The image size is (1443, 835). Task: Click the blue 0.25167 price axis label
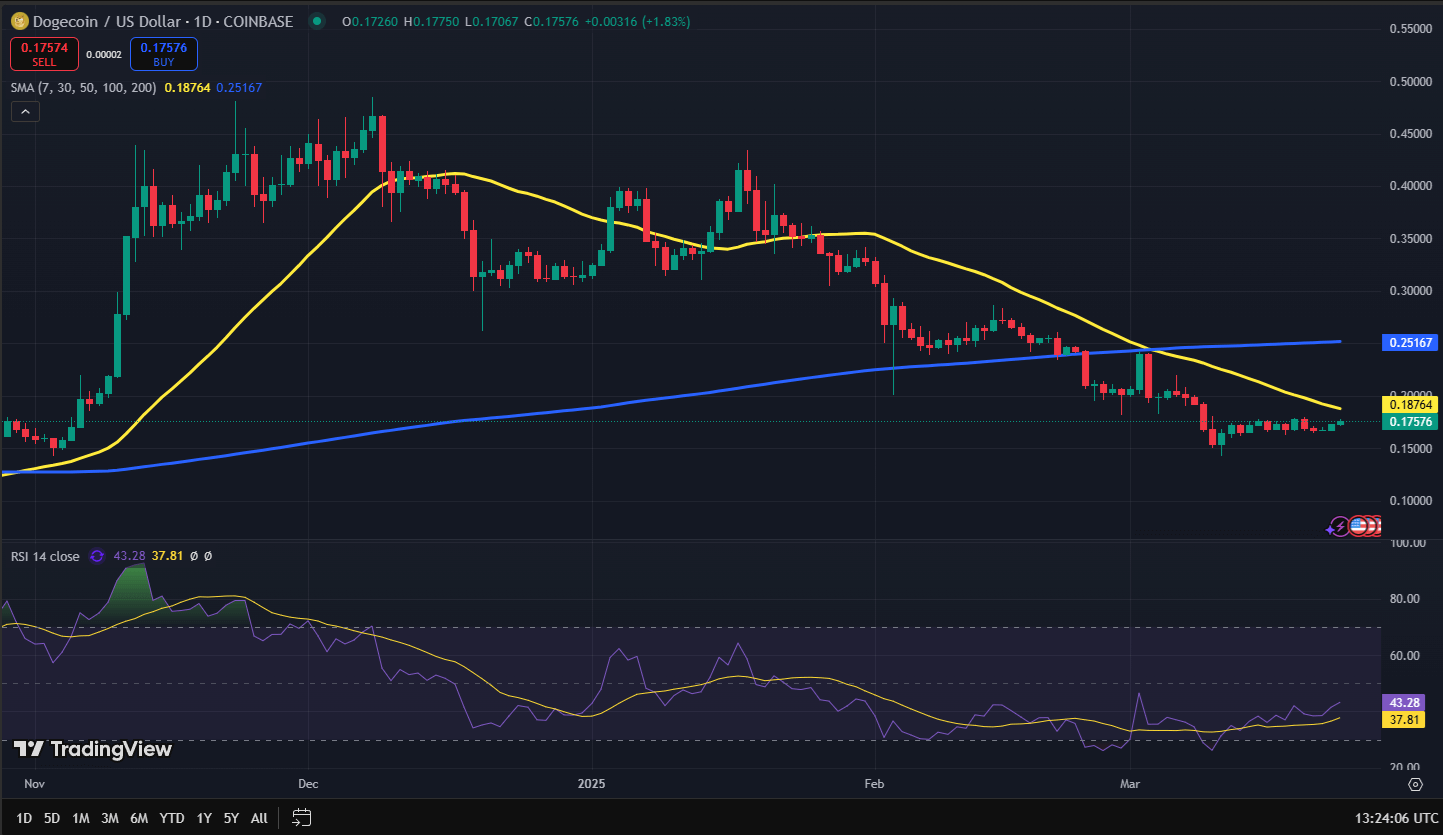point(1409,343)
